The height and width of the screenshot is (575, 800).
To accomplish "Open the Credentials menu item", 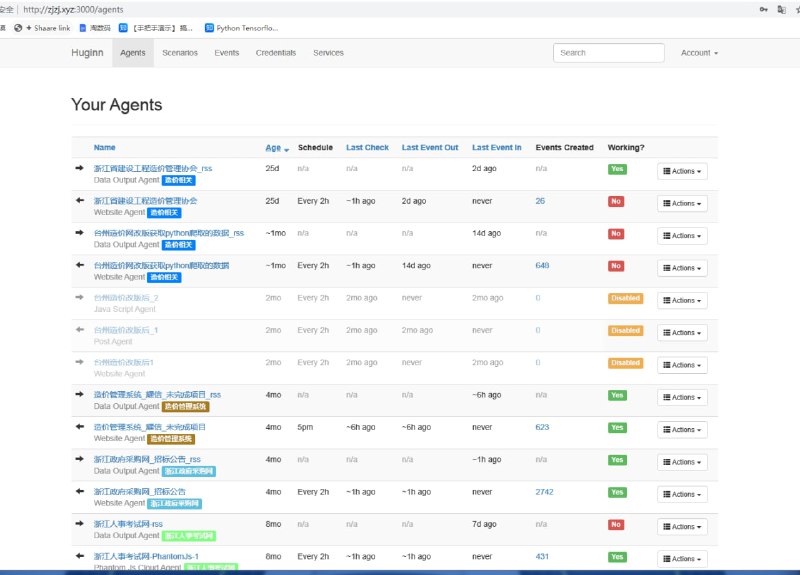I will (275, 53).
